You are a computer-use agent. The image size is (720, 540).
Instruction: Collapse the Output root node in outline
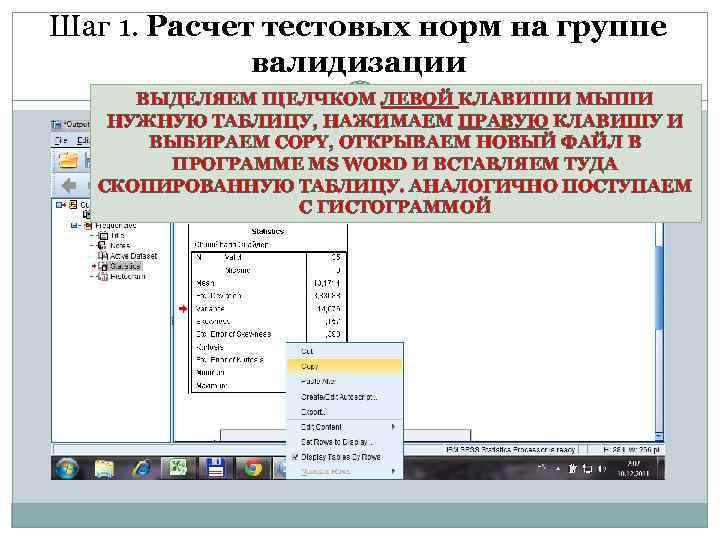60,205
